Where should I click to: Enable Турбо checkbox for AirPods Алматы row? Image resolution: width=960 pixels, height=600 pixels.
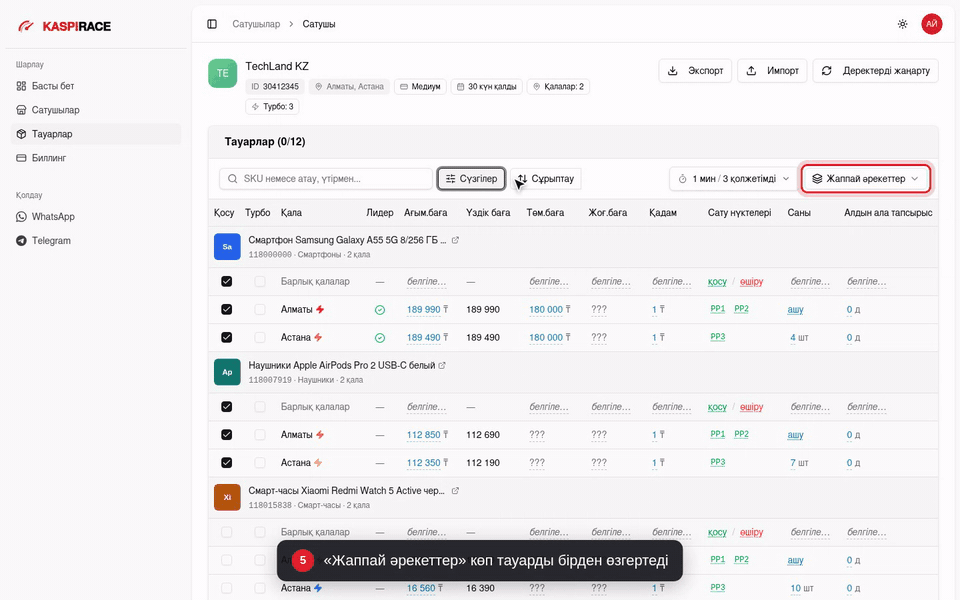[x=260, y=435]
